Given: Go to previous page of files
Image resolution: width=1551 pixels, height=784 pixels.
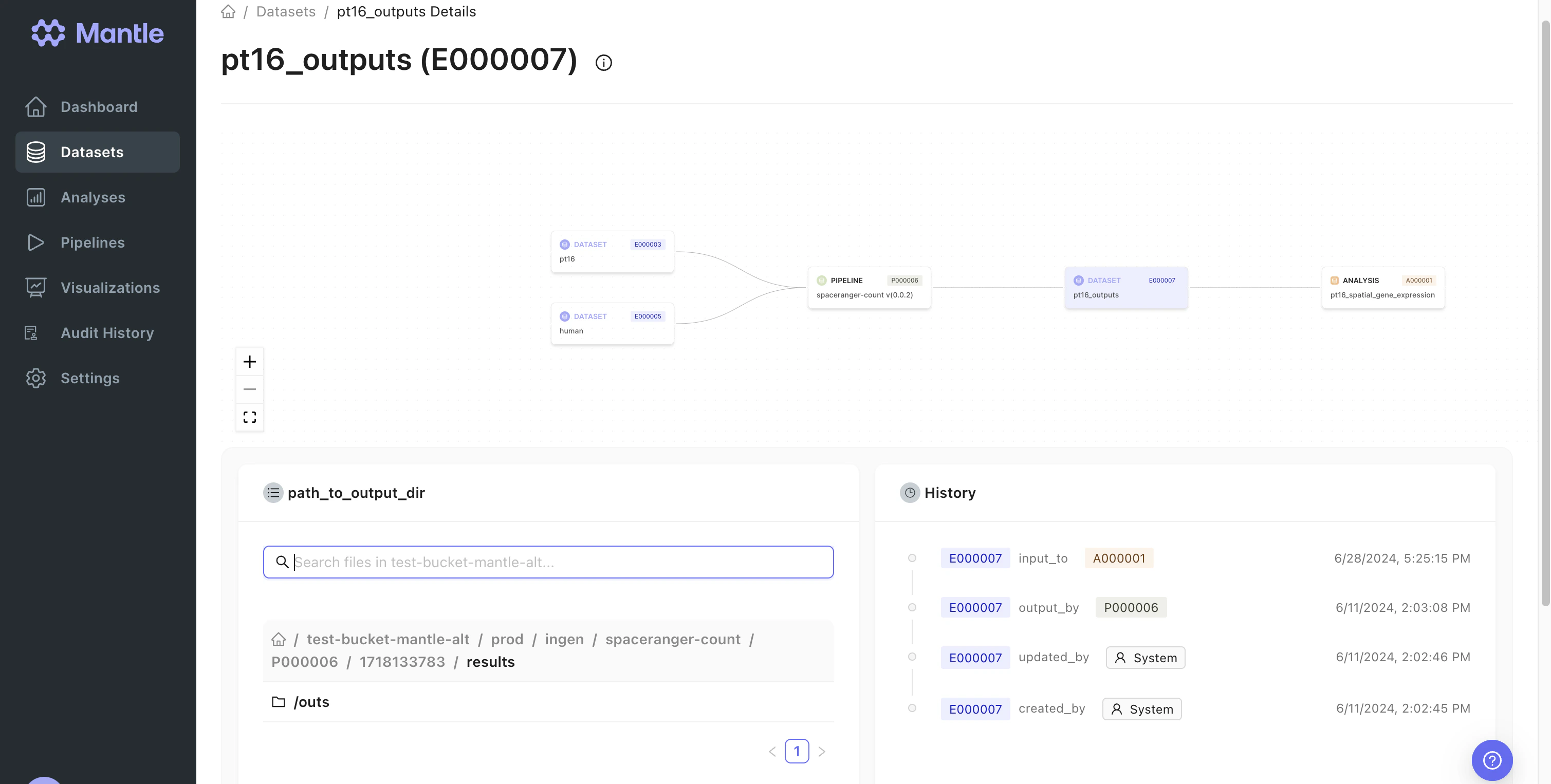Looking at the screenshot, I should pos(772,752).
